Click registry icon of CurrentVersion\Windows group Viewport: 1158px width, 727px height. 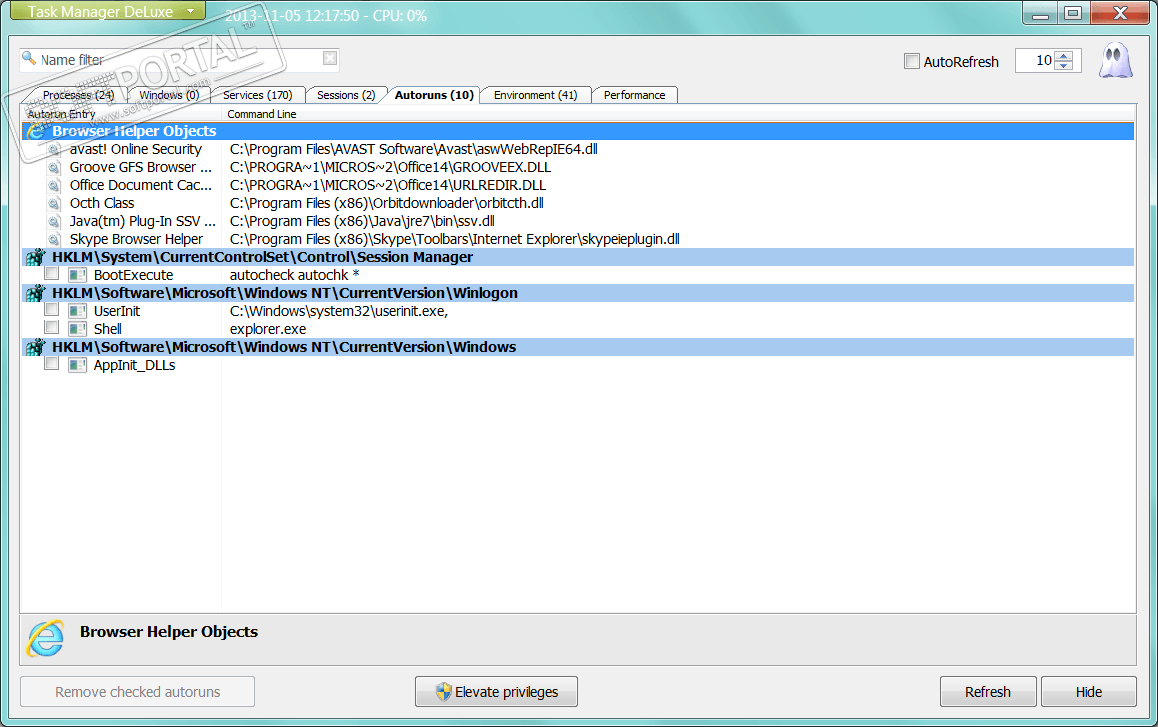[35, 347]
